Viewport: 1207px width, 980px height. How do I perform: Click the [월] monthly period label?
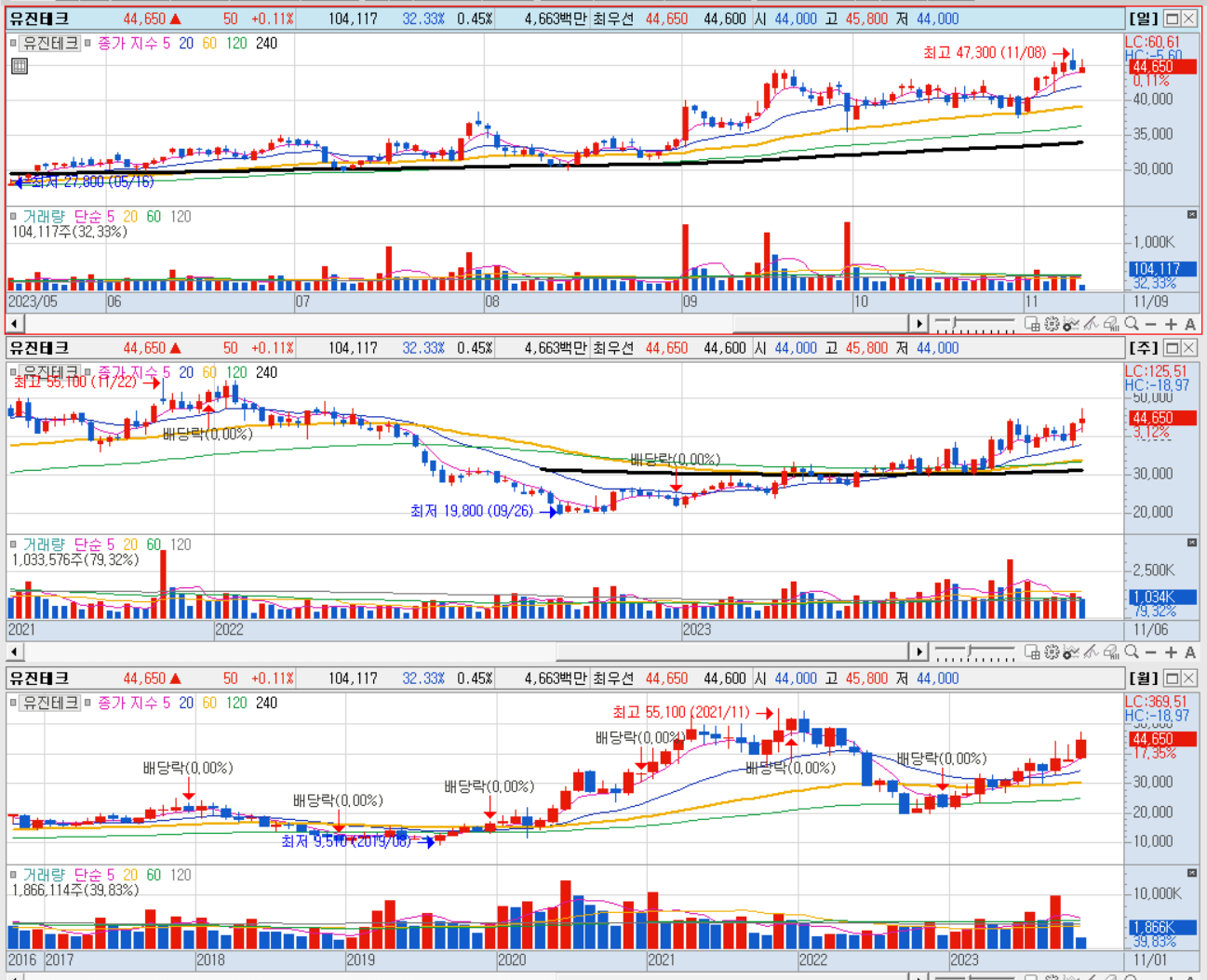(1143, 678)
